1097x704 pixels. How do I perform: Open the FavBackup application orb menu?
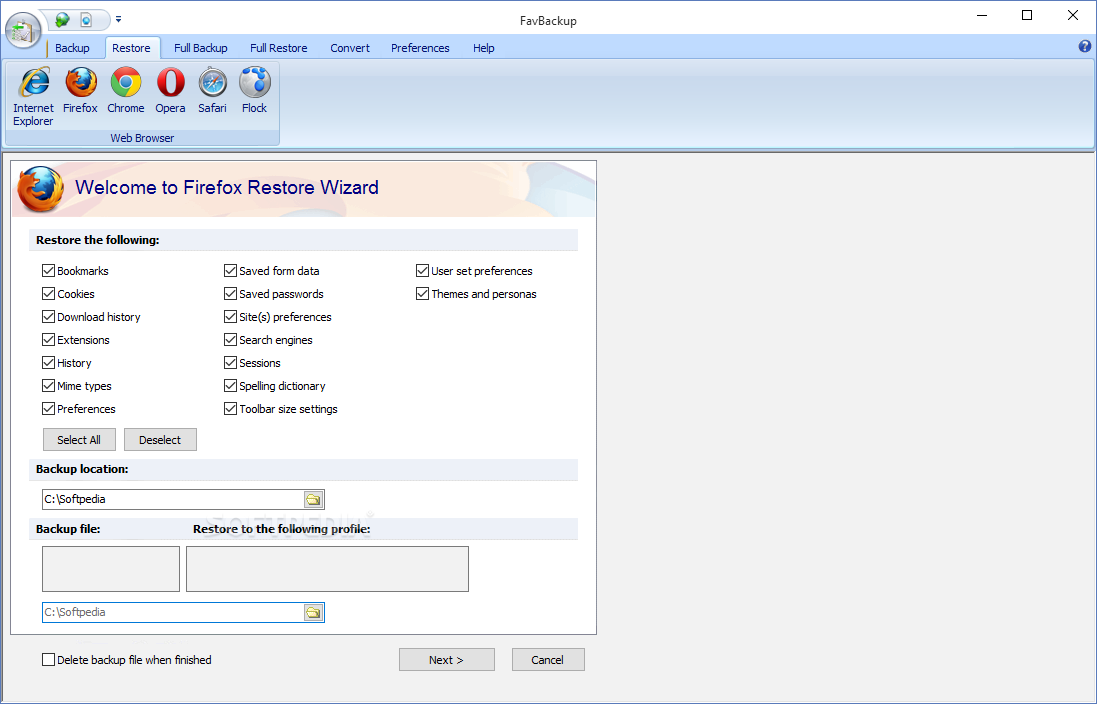coord(23,31)
